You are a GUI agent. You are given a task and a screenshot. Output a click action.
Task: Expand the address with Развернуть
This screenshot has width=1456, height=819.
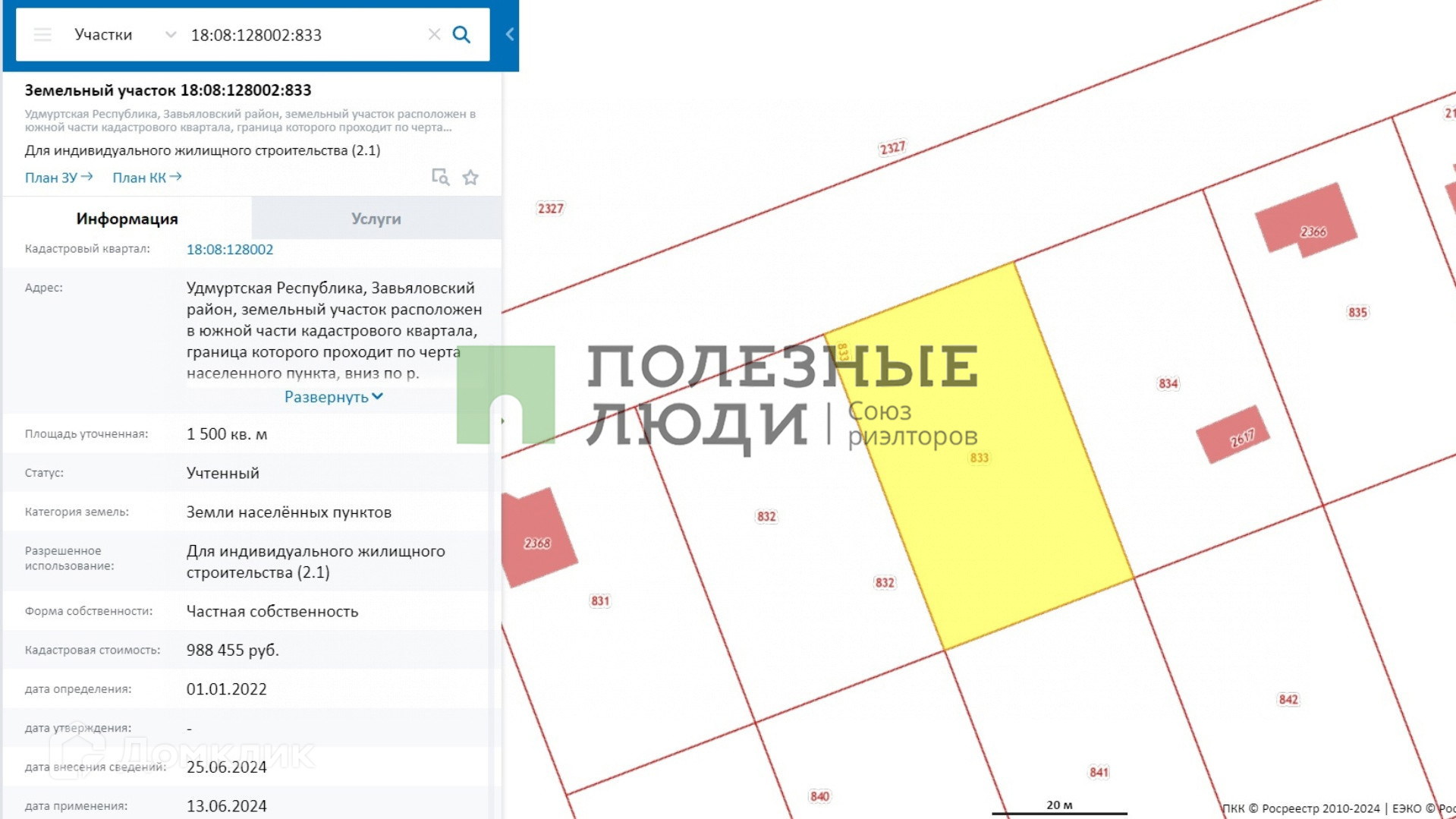(x=333, y=397)
